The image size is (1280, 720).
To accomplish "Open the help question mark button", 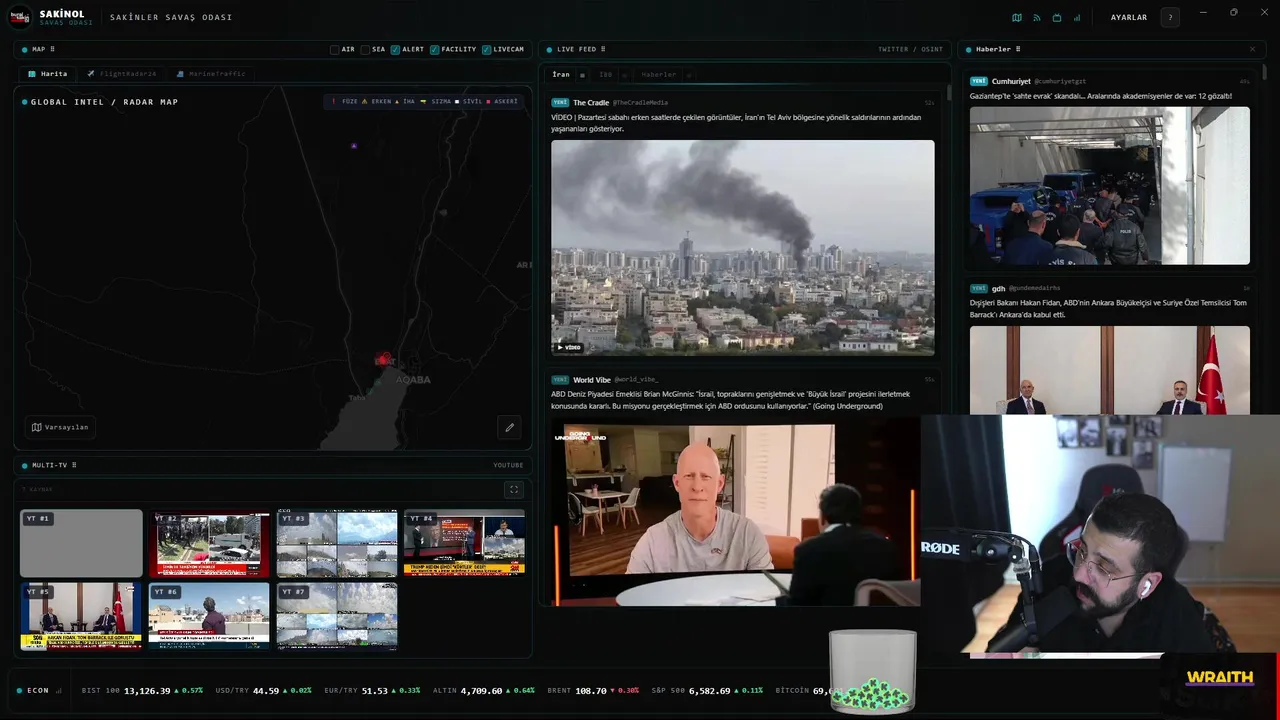I will (x=1170, y=17).
